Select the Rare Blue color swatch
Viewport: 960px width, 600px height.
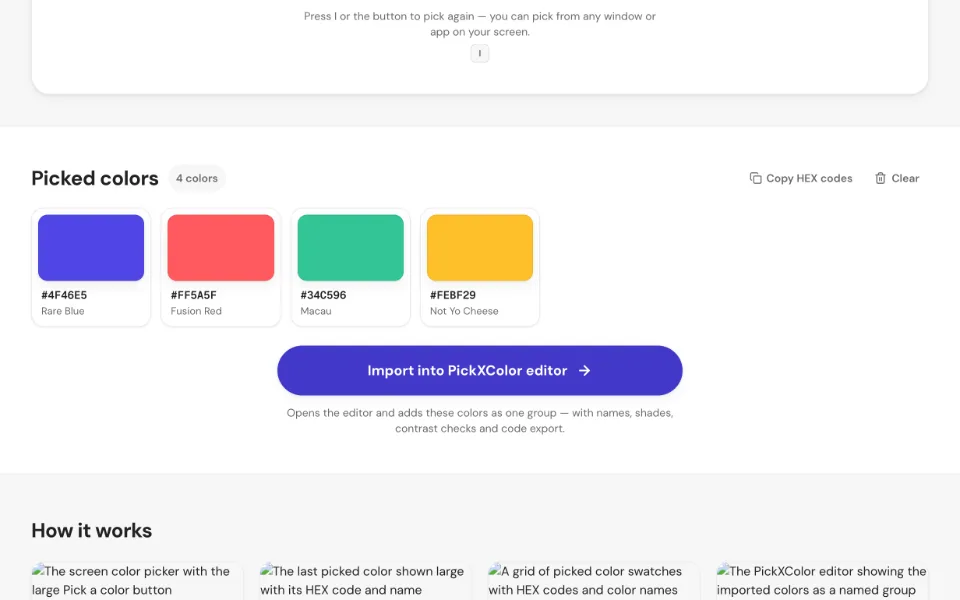91,247
